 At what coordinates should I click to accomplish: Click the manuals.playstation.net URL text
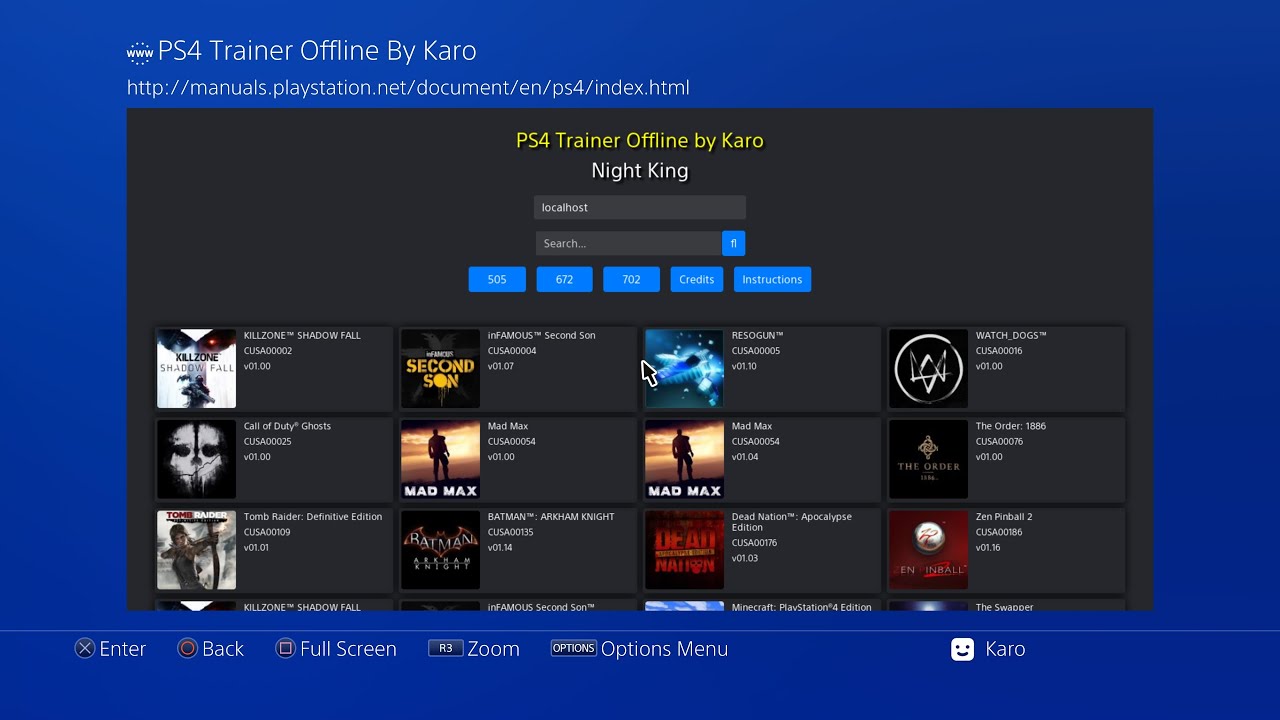click(x=408, y=87)
